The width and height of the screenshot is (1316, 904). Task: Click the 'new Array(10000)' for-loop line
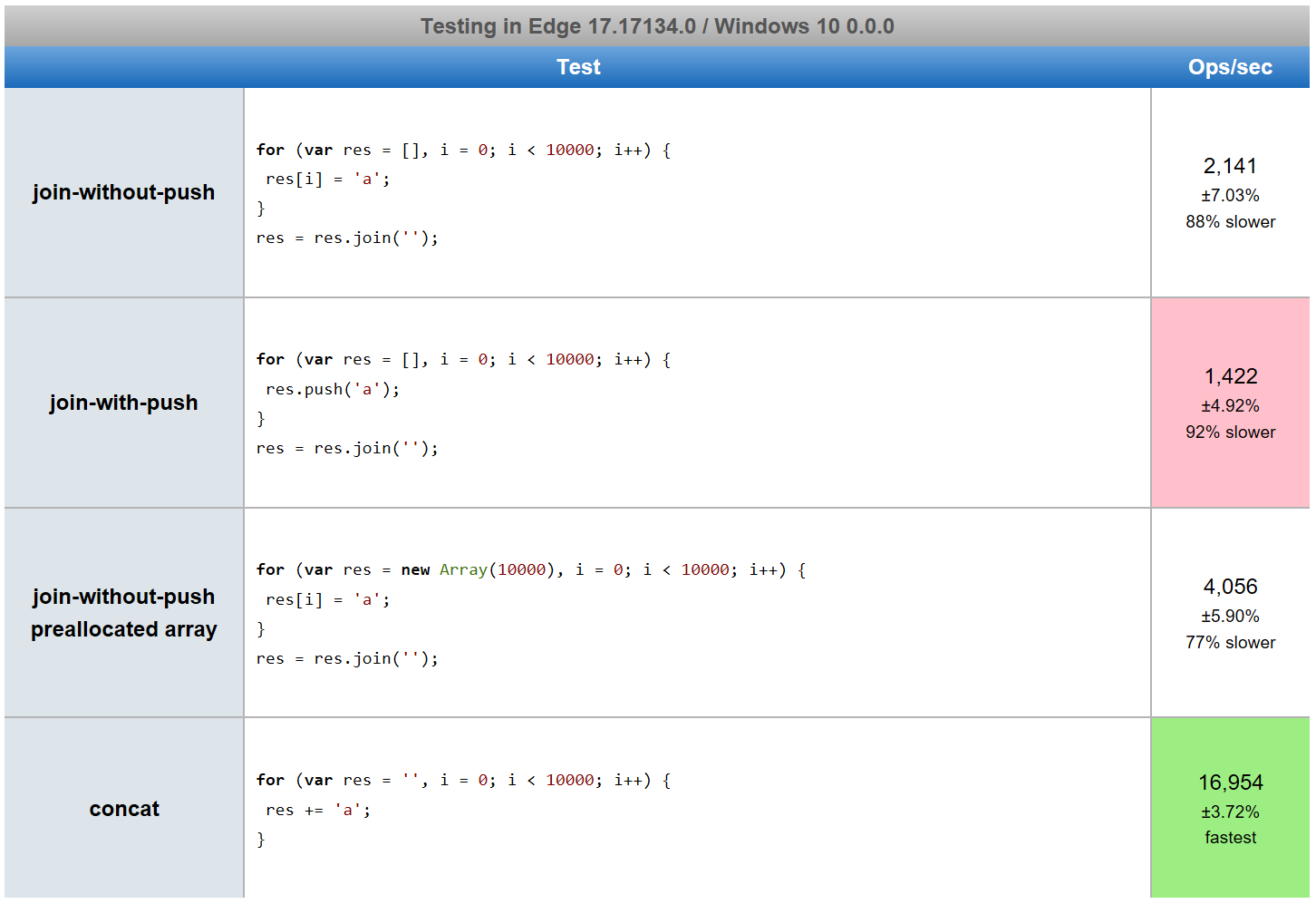point(531,569)
